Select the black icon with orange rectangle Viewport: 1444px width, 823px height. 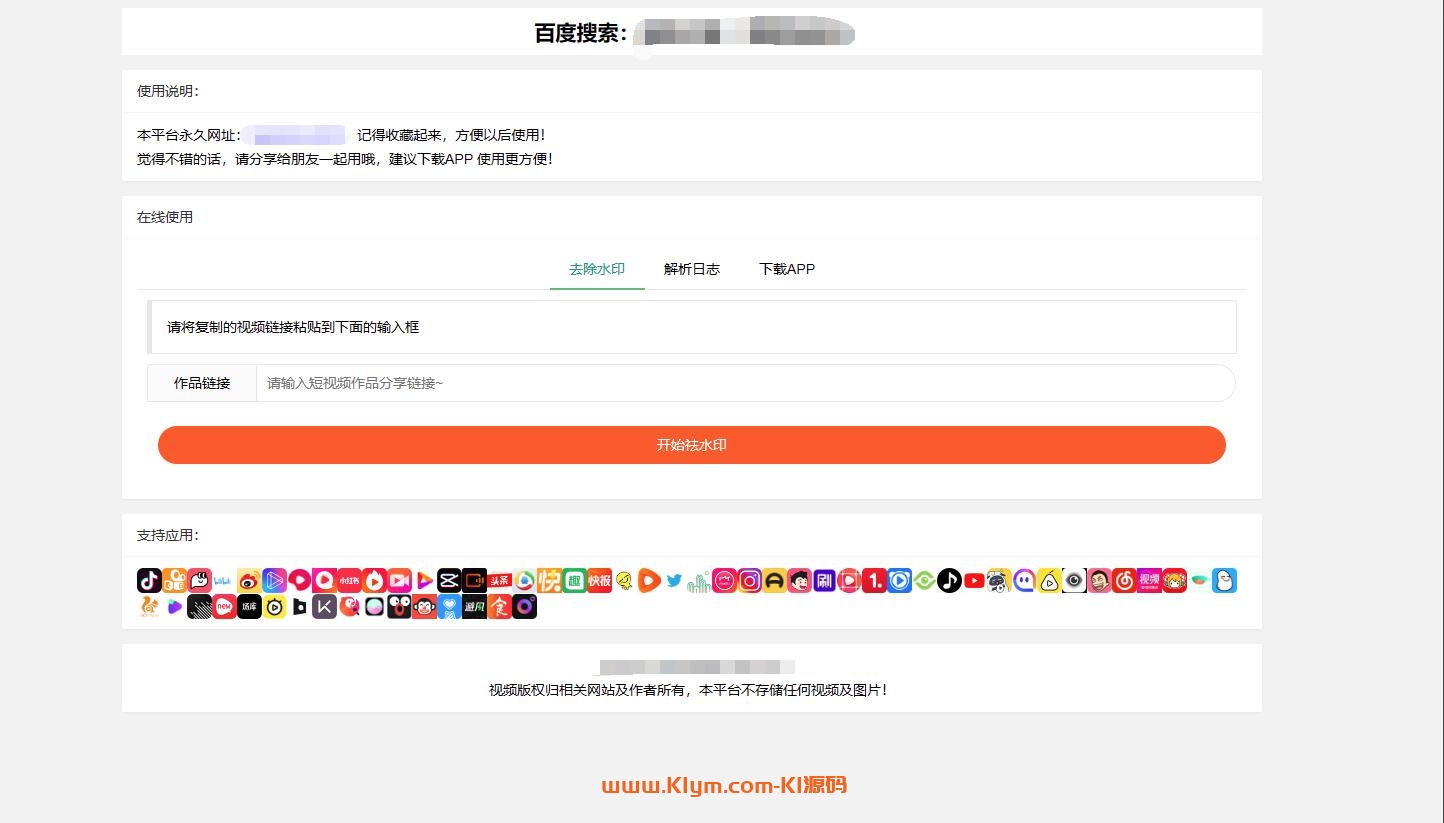click(x=474, y=581)
